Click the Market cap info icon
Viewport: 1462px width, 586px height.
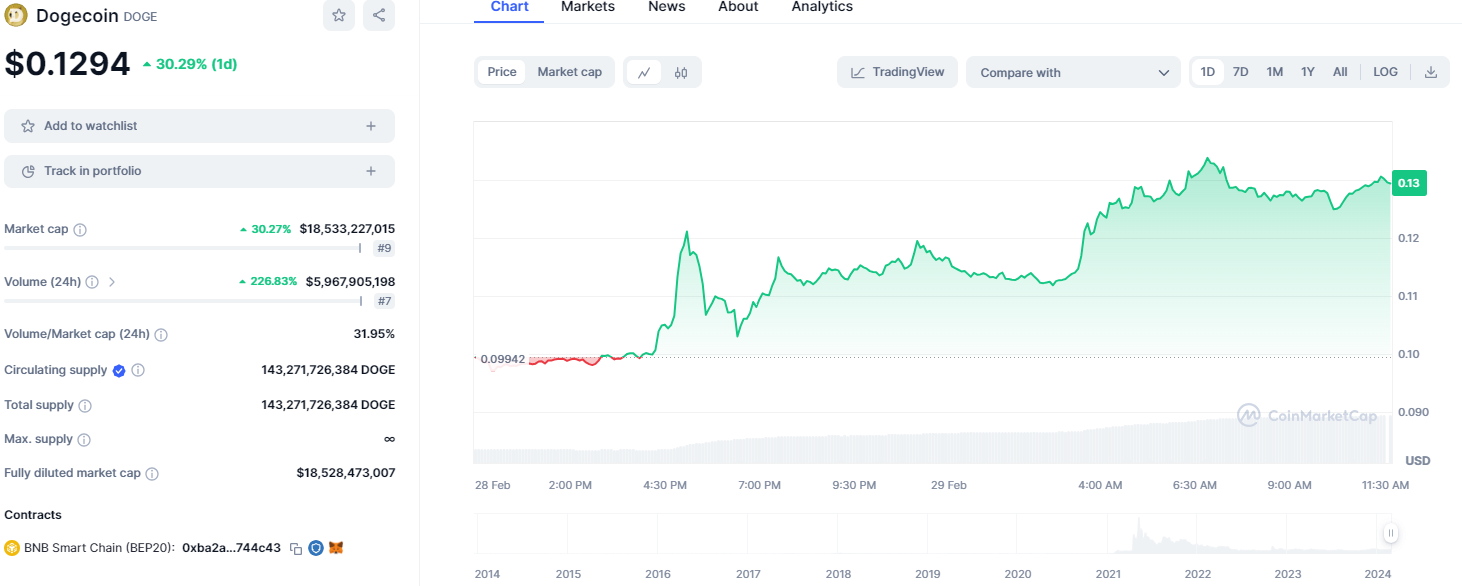(80, 229)
